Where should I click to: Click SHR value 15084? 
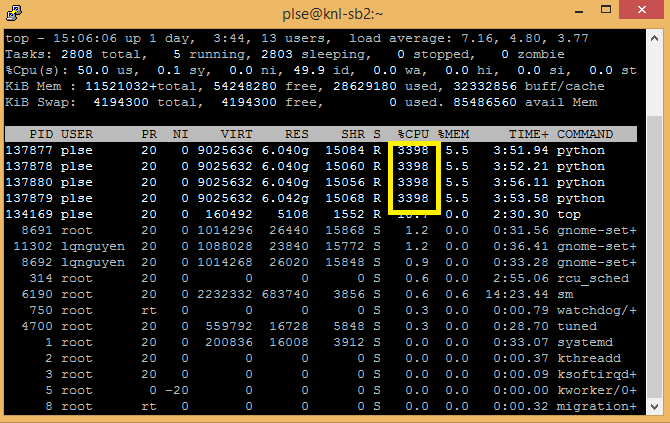click(x=345, y=150)
